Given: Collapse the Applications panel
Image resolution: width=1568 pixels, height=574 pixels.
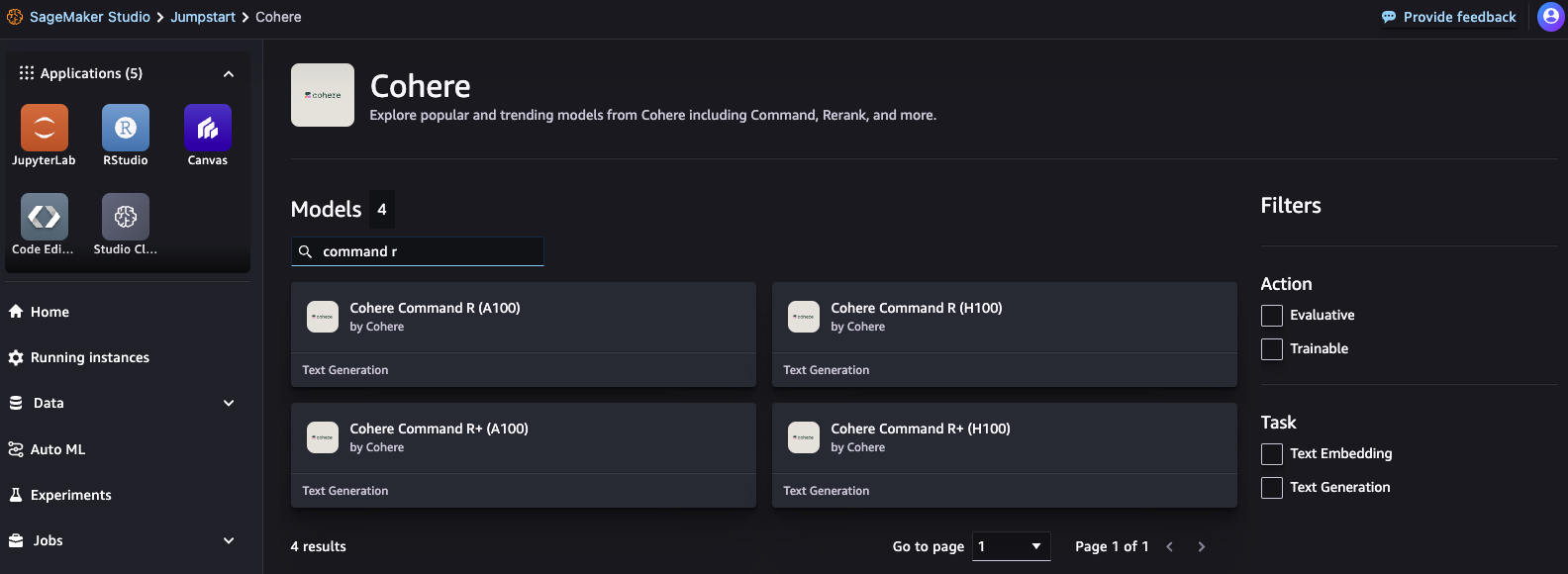Looking at the screenshot, I should click(229, 74).
